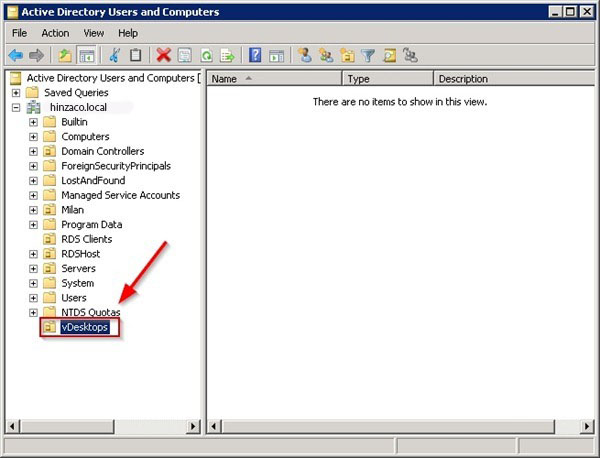
Task: Collapse the hinzaco.local domain node
Action: pyautogui.click(x=16, y=107)
